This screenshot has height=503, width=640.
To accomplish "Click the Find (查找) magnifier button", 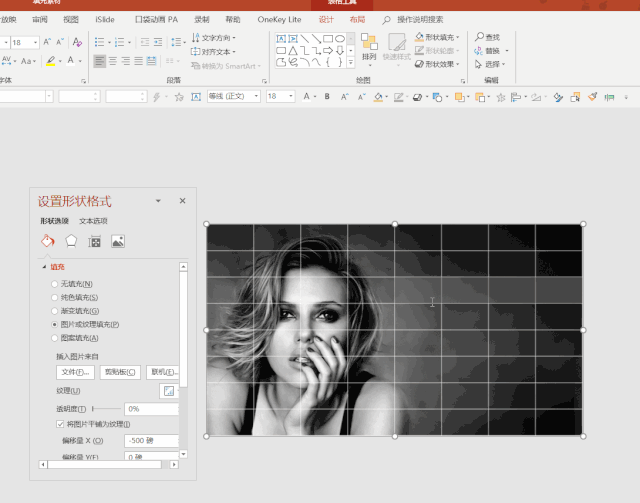I will 487,37.
